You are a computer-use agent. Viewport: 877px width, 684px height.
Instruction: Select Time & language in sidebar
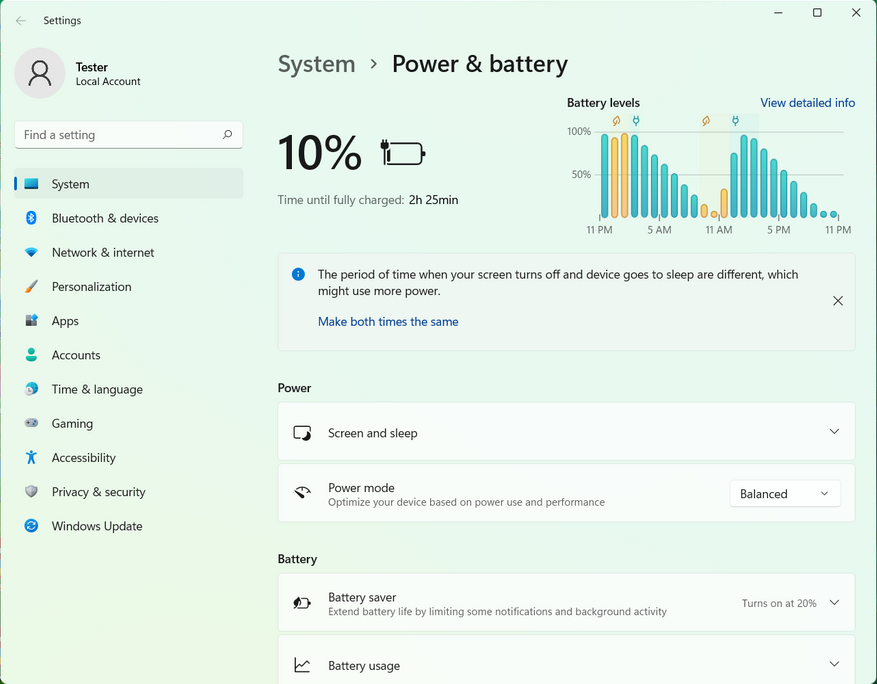[97, 389]
